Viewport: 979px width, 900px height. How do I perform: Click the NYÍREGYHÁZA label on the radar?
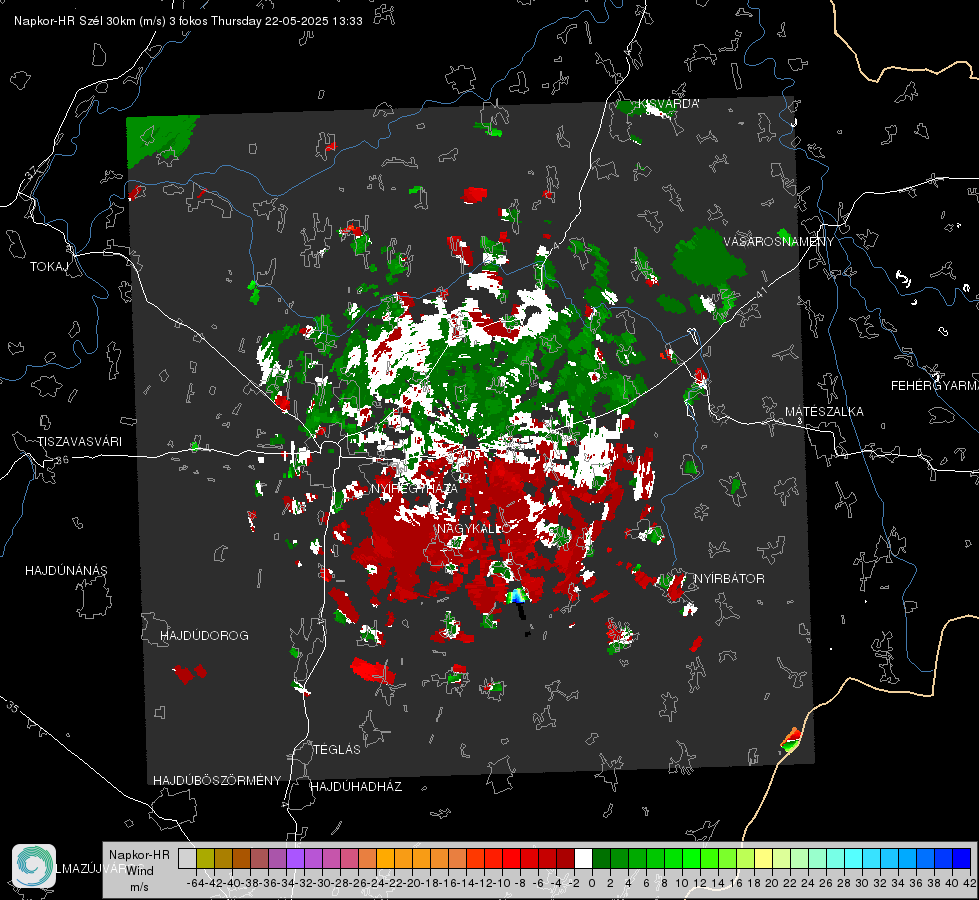(414, 488)
